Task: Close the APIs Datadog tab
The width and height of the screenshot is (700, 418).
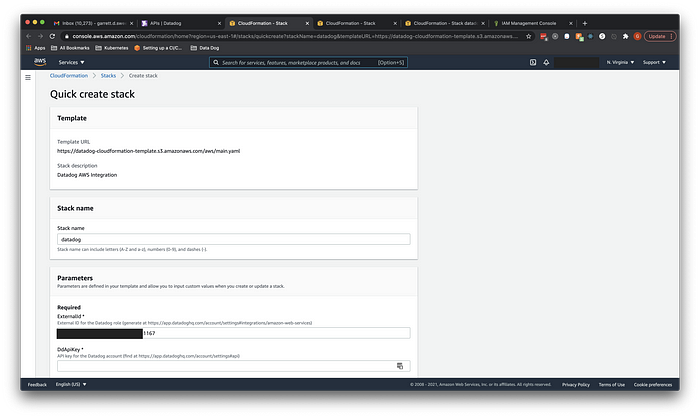Action: pos(219,23)
